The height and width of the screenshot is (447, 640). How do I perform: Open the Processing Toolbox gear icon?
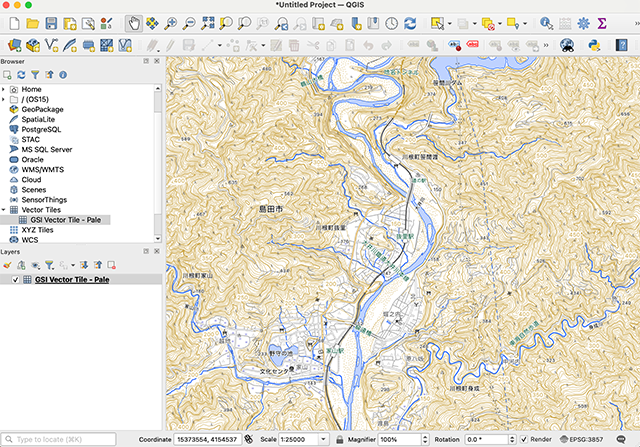(x=584, y=22)
